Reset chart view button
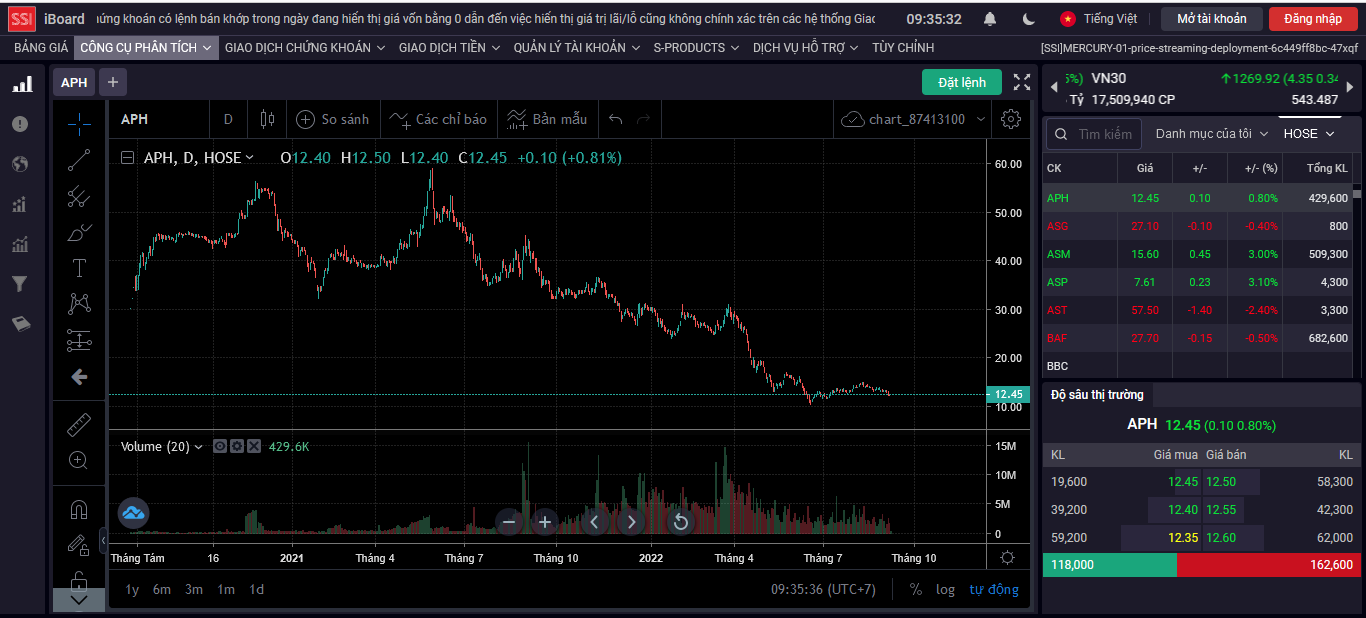The image size is (1366, 618). coord(681,521)
